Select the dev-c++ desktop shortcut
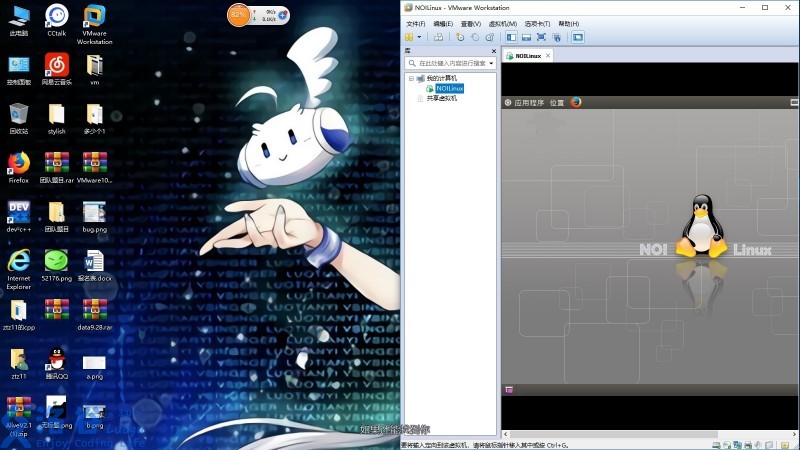 tap(19, 216)
